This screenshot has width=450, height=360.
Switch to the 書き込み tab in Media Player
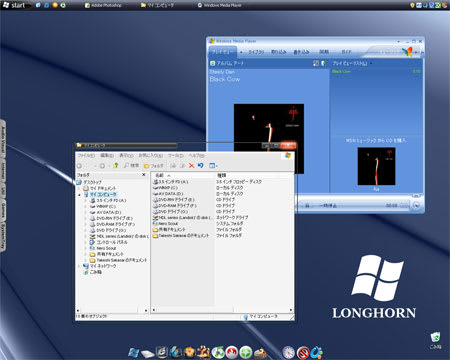pos(302,52)
